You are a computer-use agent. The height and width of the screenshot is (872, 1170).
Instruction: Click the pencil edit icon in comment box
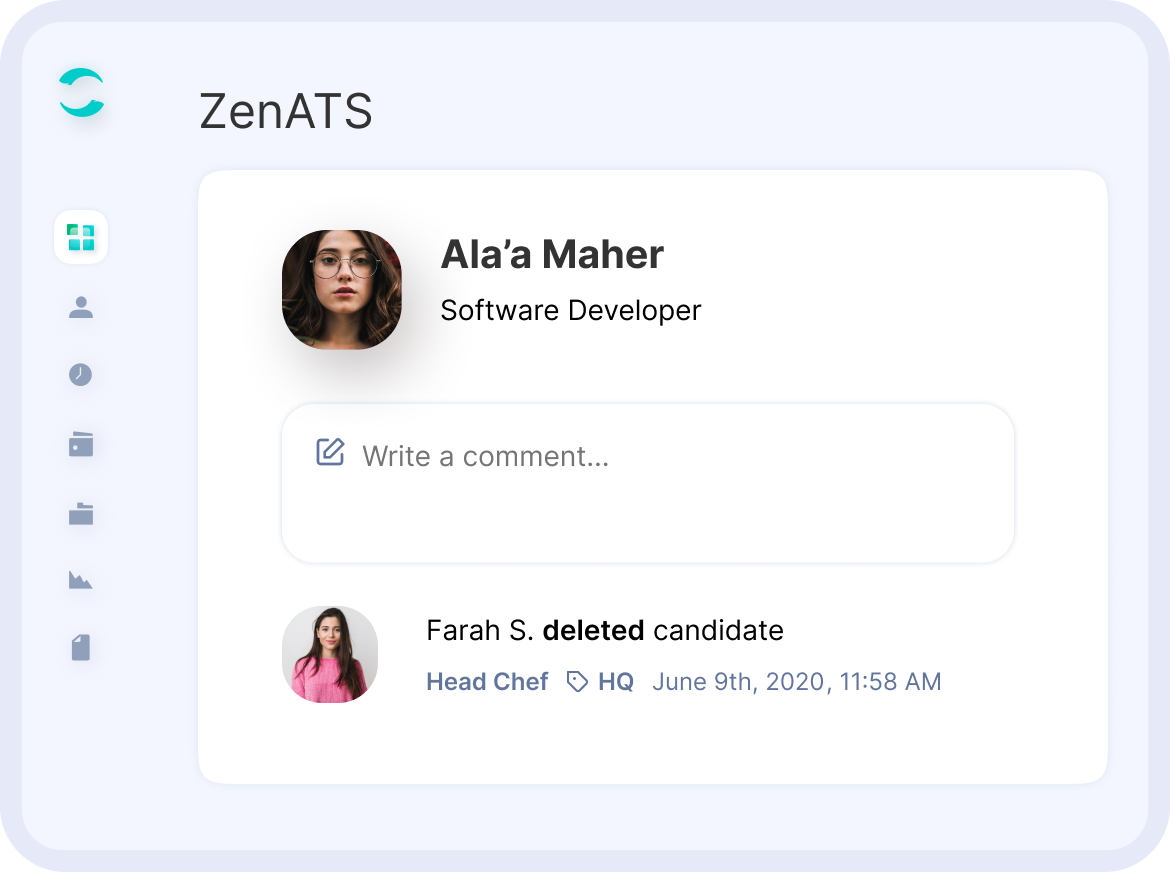329,453
